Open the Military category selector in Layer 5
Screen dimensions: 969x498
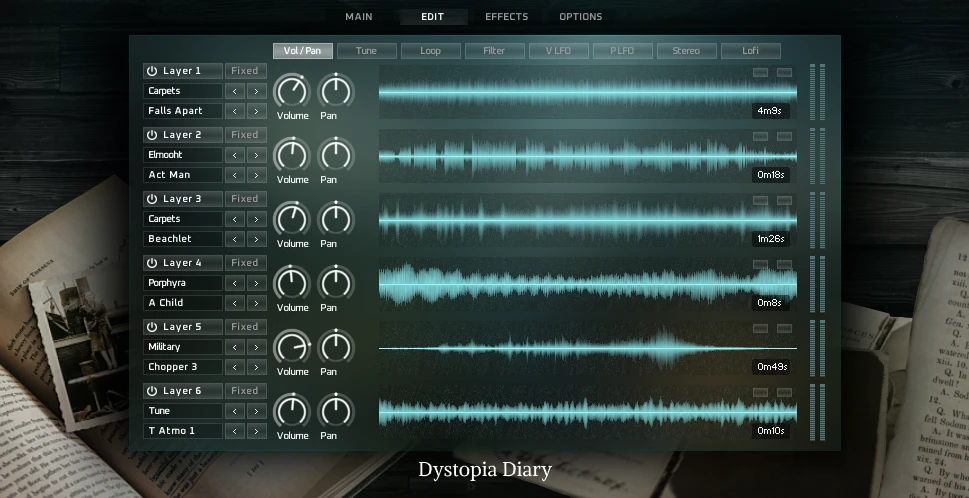tap(182, 347)
